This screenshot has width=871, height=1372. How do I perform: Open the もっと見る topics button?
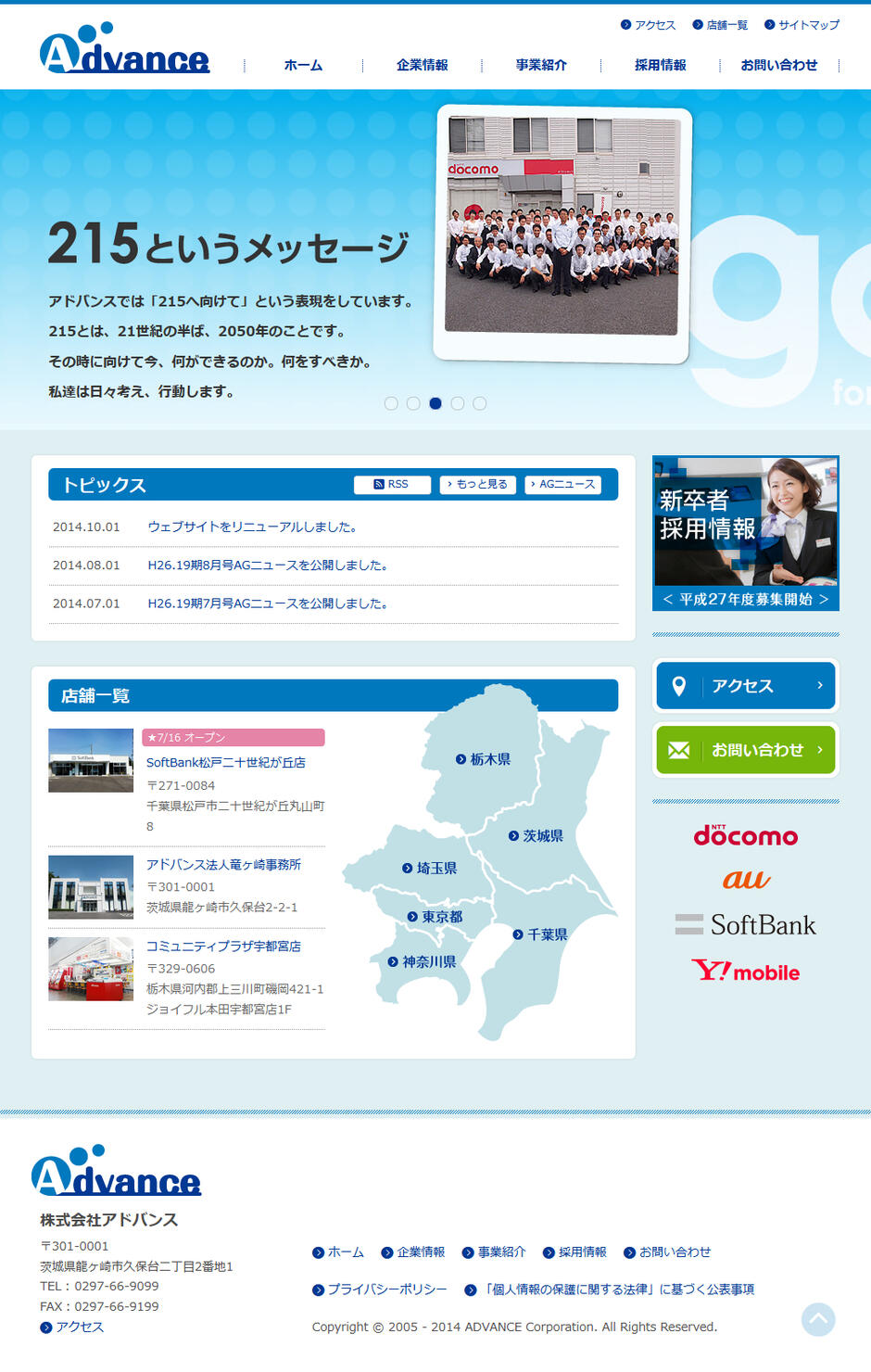tap(477, 485)
